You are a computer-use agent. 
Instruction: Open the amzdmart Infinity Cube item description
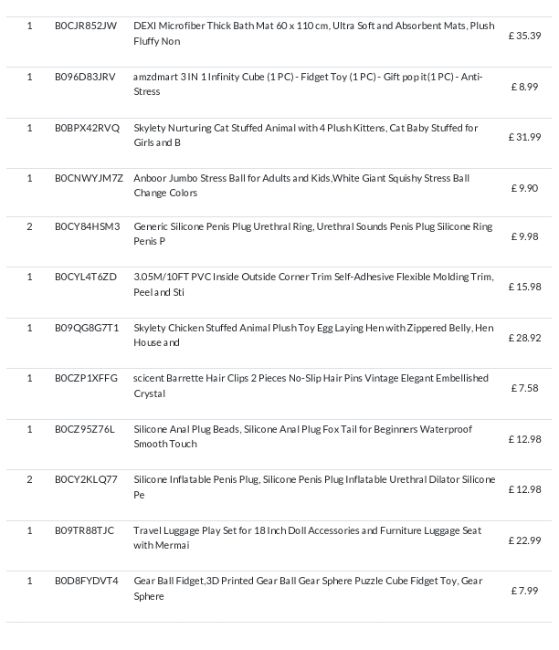(x=307, y=84)
